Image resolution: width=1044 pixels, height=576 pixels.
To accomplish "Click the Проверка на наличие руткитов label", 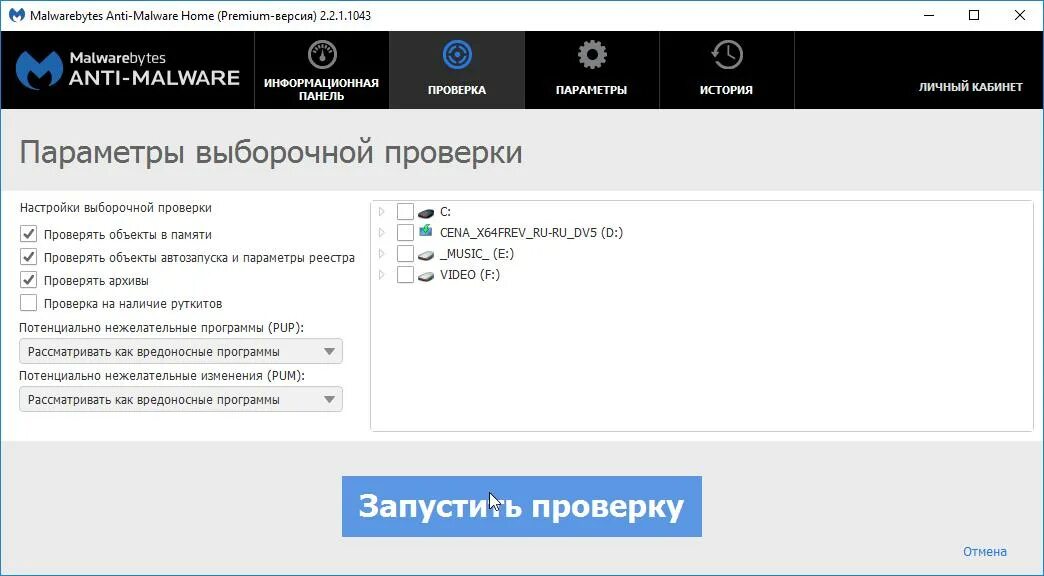I will [x=133, y=303].
